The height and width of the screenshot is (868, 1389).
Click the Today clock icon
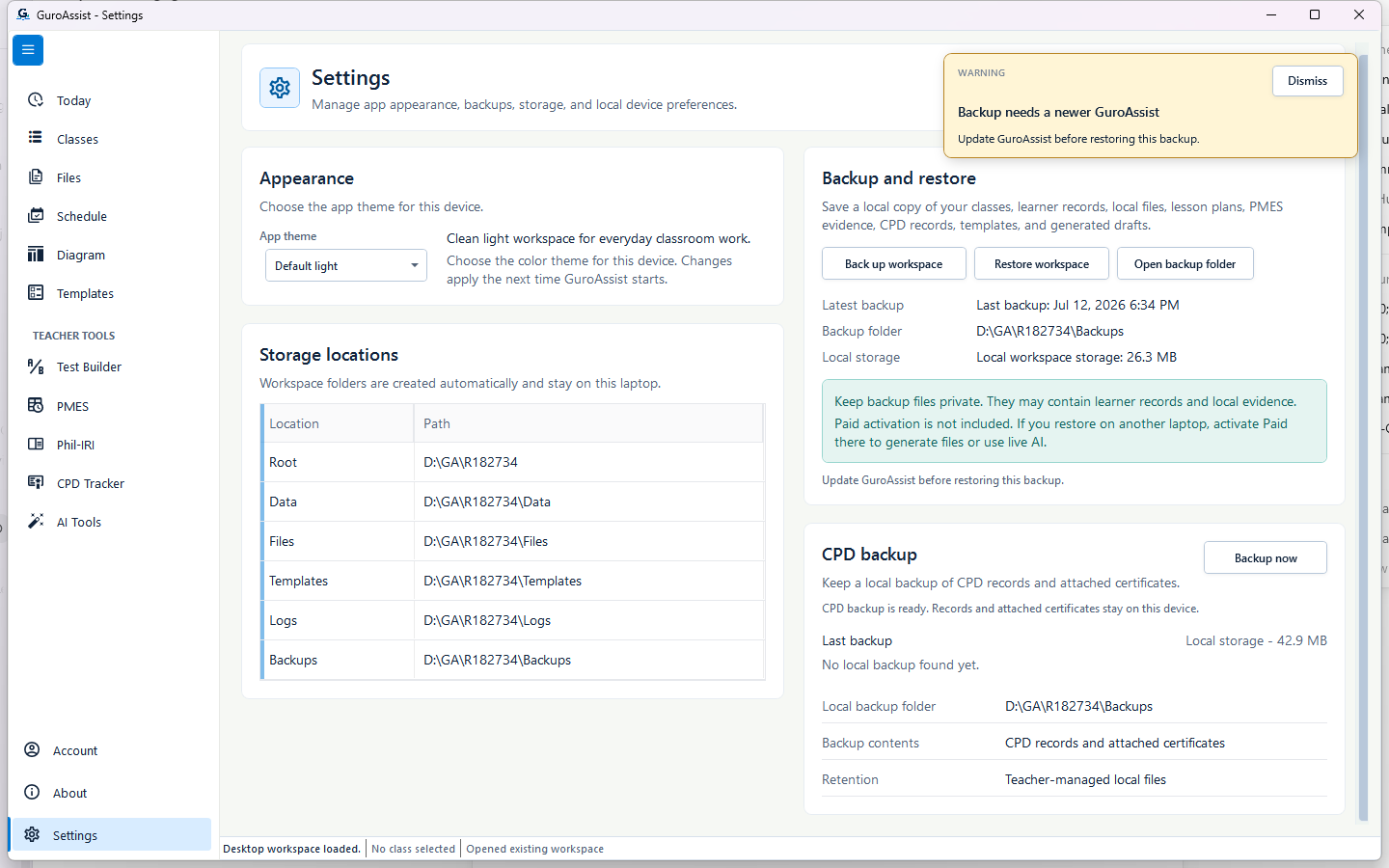[x=36, y=100]
